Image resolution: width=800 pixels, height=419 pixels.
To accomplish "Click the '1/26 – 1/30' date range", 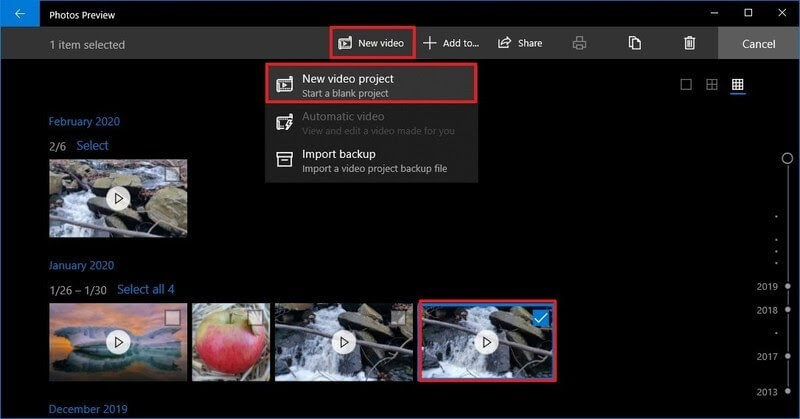I will [x=78, y=290].
